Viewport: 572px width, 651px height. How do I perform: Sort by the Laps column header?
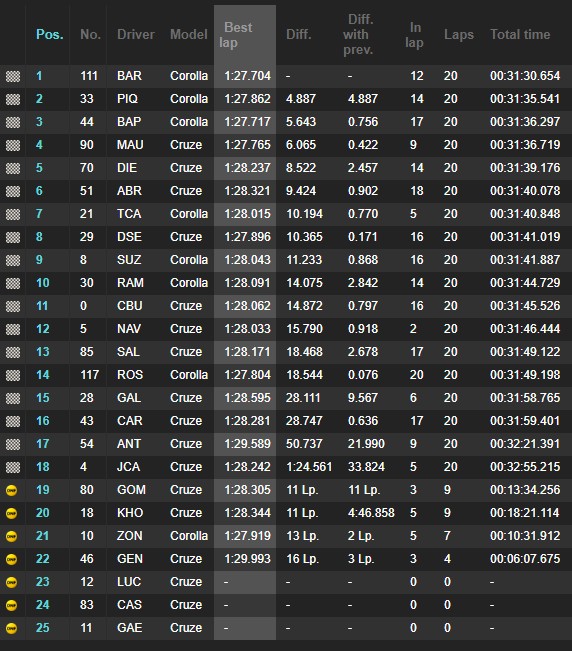(x=459, y=34)
